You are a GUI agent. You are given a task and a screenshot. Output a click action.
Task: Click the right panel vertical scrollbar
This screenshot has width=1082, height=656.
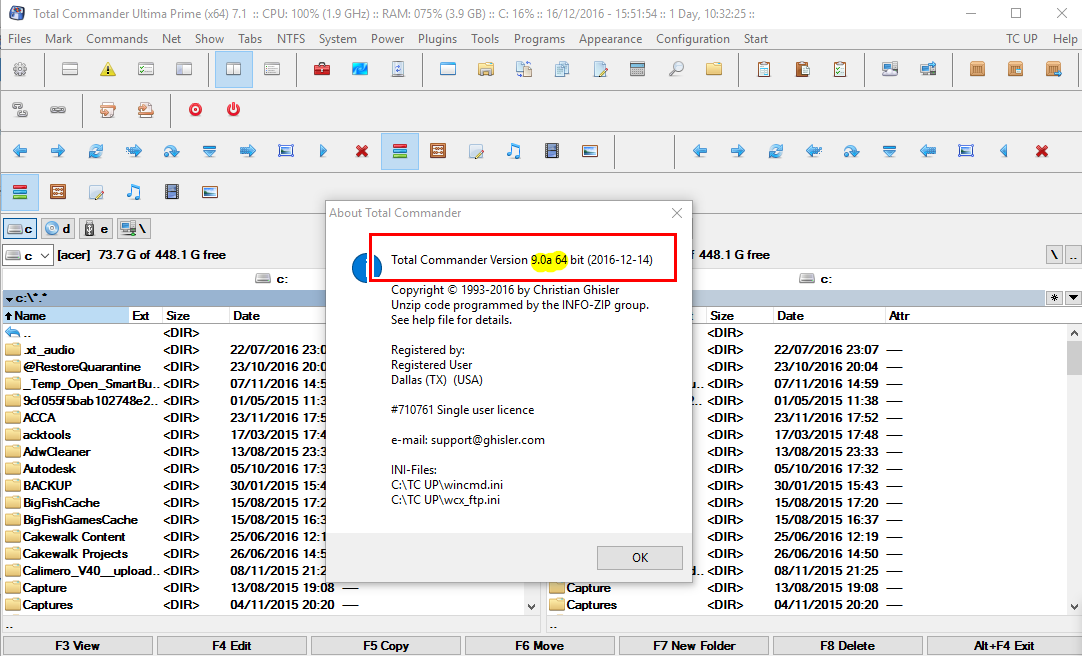coord(1074,470)
